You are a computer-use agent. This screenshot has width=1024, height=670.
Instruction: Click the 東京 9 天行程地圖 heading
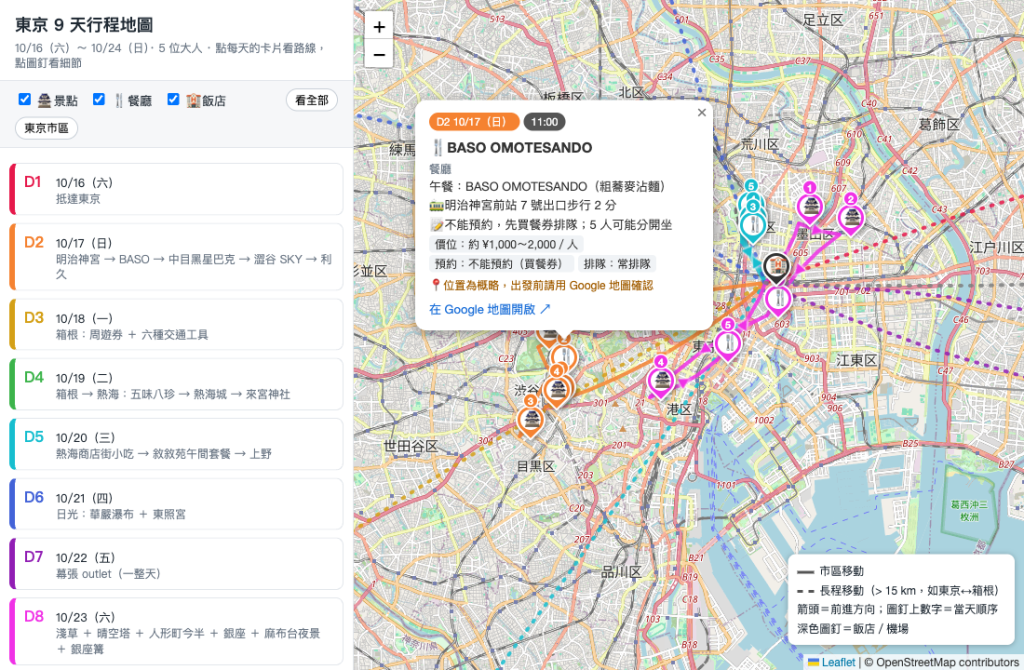84,25
